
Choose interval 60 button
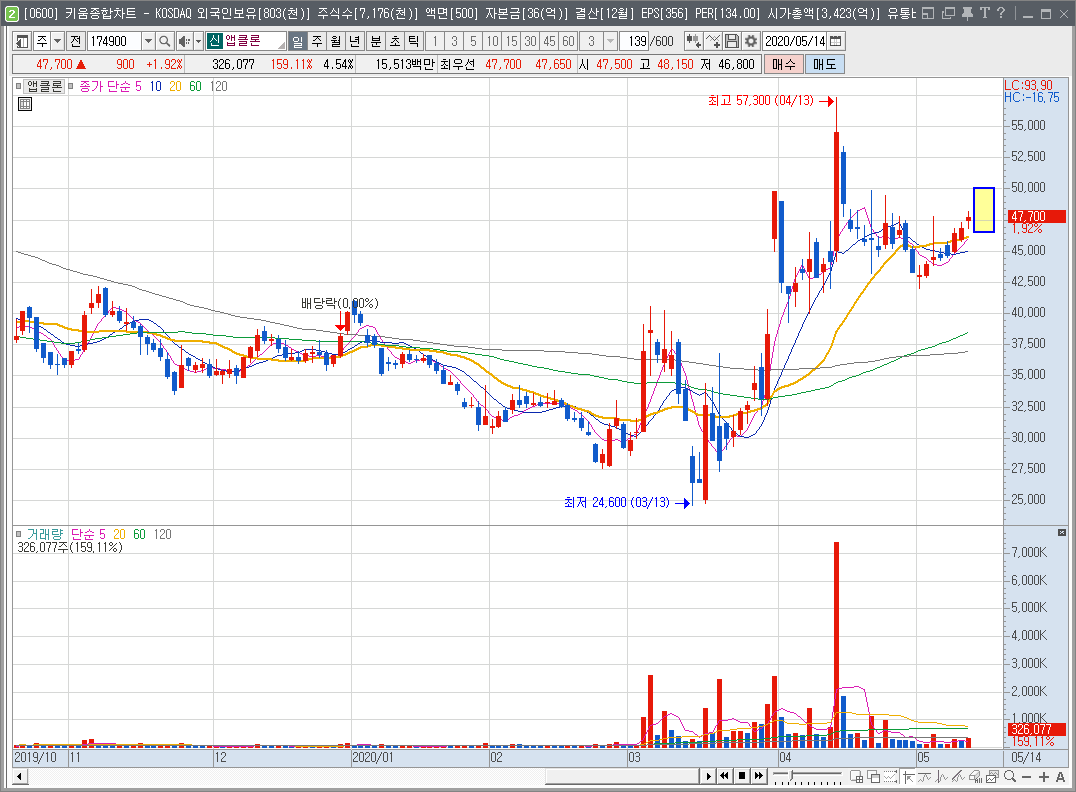pos(568,41)
